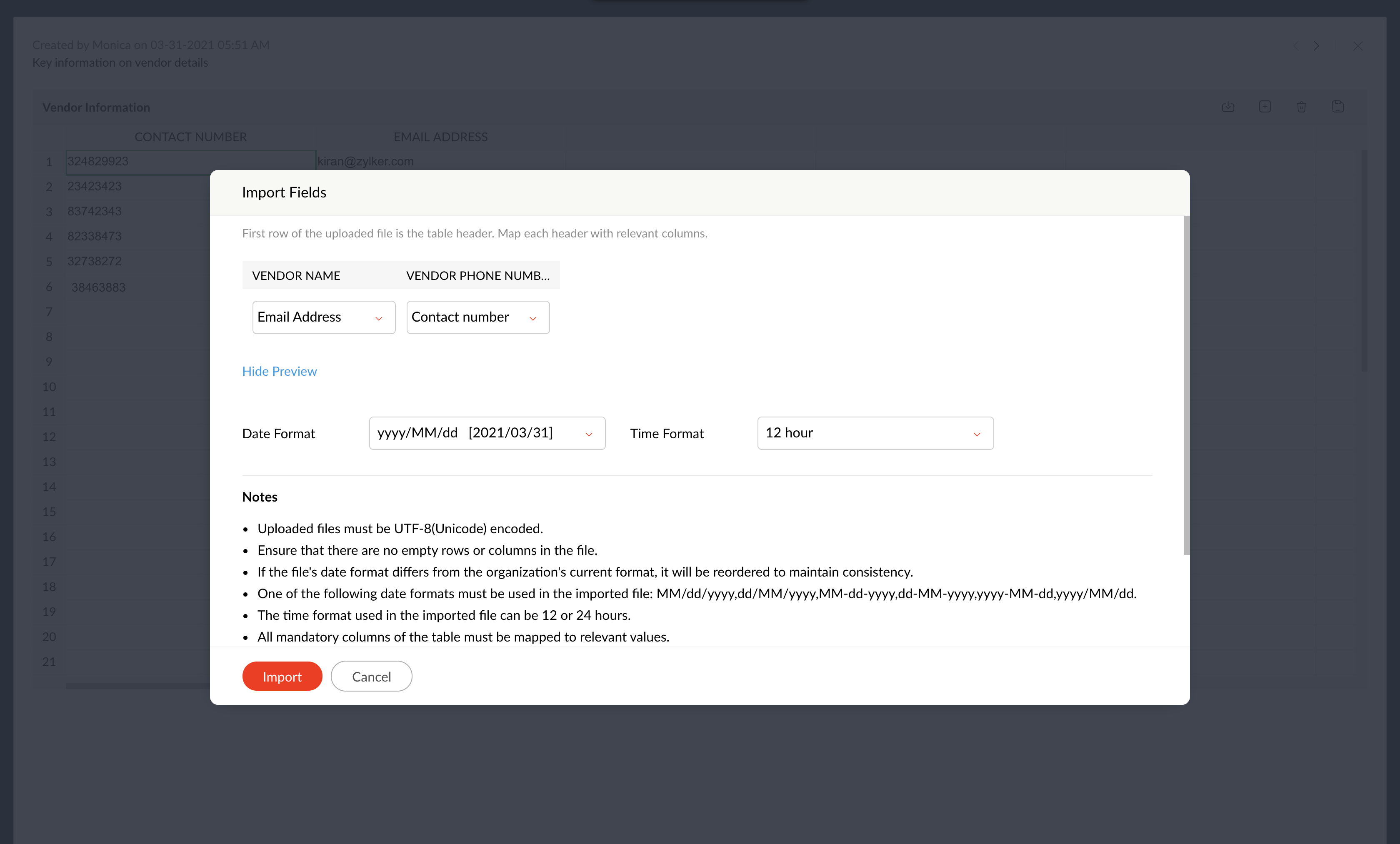1400x844 pixels.
Task: Cancel the Import Fields dialog
Action: (371, 677)
